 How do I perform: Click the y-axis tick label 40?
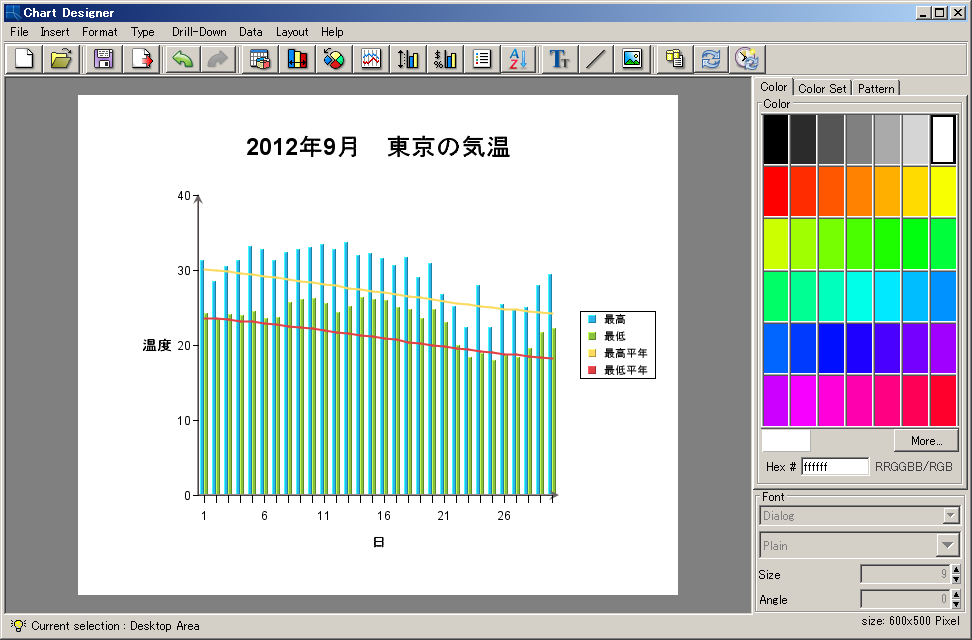pyautogui.click(x=184, y=196)
